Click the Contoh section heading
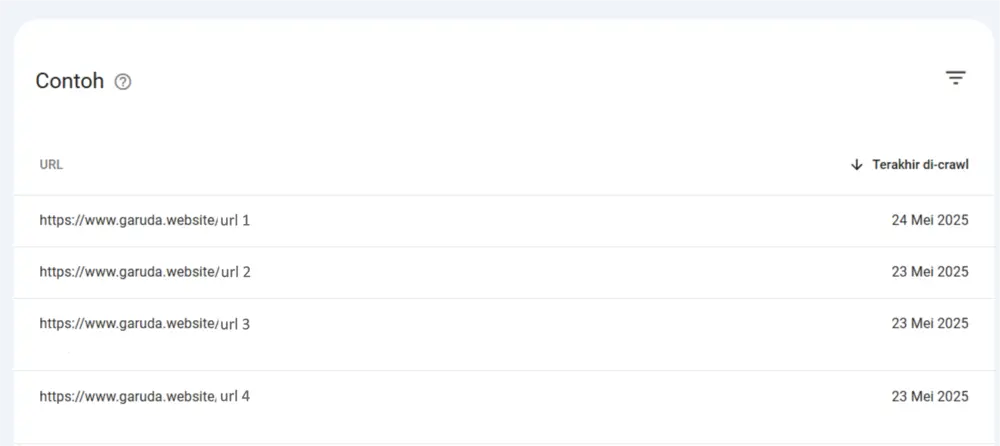Screen dimensions: 1000x446 (70, 81)
